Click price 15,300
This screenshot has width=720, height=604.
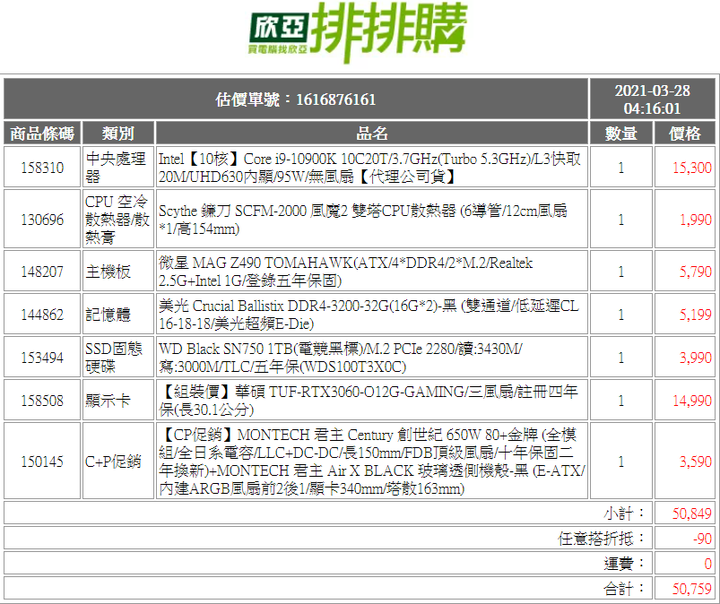tap(692, 167)
